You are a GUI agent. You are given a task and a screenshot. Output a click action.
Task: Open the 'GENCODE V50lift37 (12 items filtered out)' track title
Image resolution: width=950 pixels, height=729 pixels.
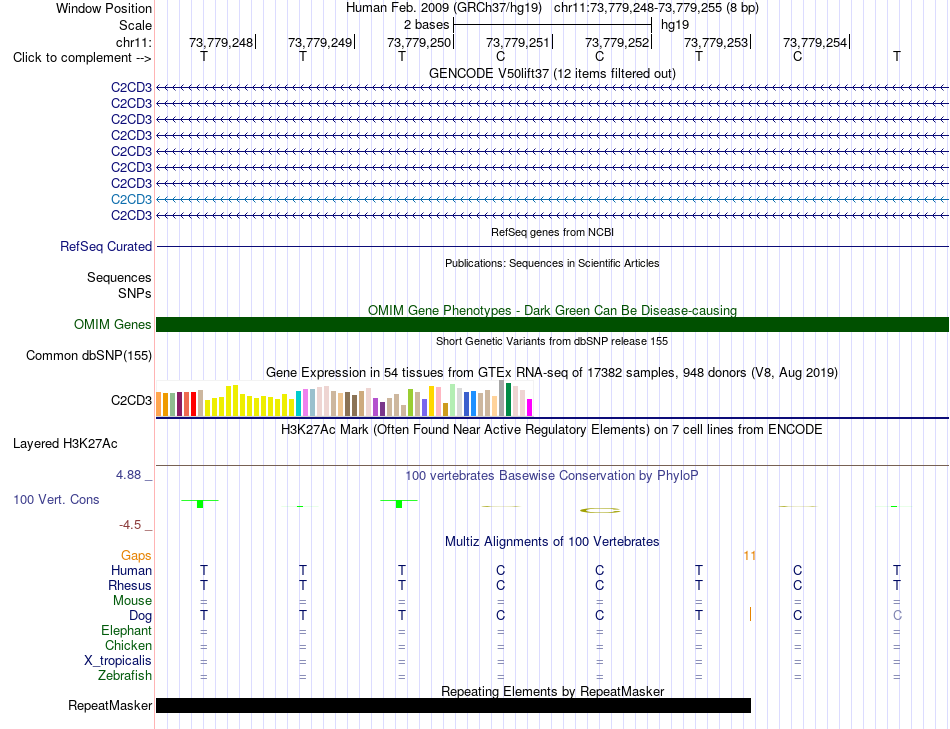[x=552, y=73]
